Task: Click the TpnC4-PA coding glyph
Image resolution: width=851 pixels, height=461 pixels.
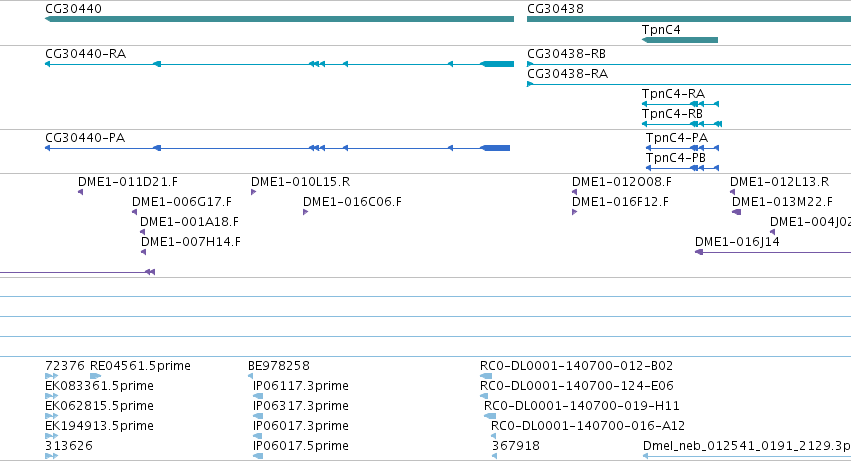Action: (682, 148)
